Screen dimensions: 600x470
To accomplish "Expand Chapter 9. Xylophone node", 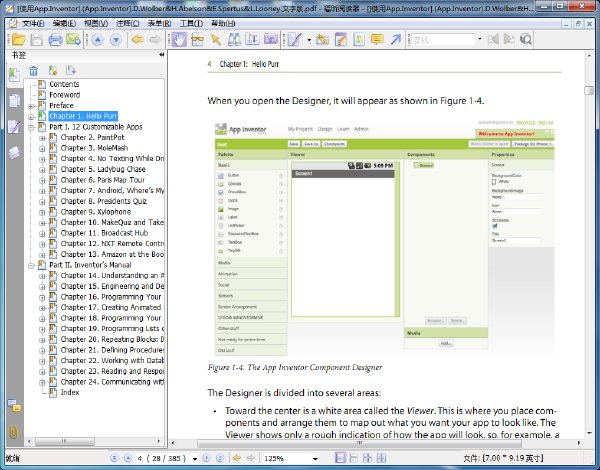I will coord(42,212).
